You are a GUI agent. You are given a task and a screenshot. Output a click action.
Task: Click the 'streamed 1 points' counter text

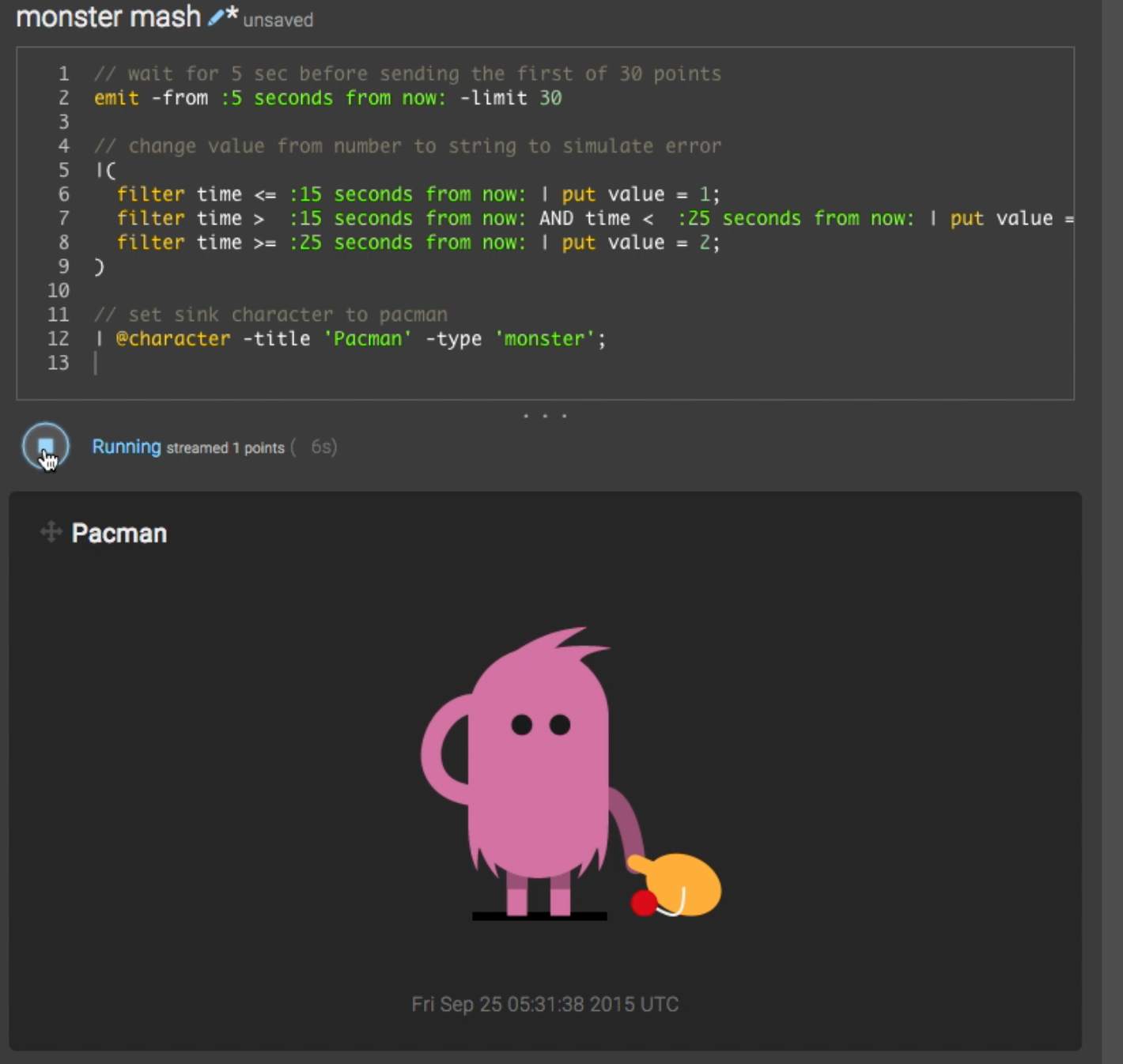pos(225,448)
